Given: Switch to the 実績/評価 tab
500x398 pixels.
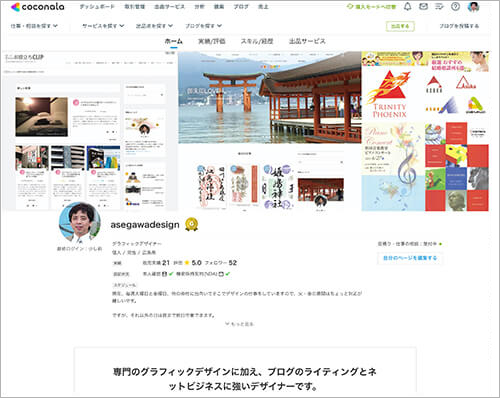Looking at the screenshot, I should click(212, 41).
